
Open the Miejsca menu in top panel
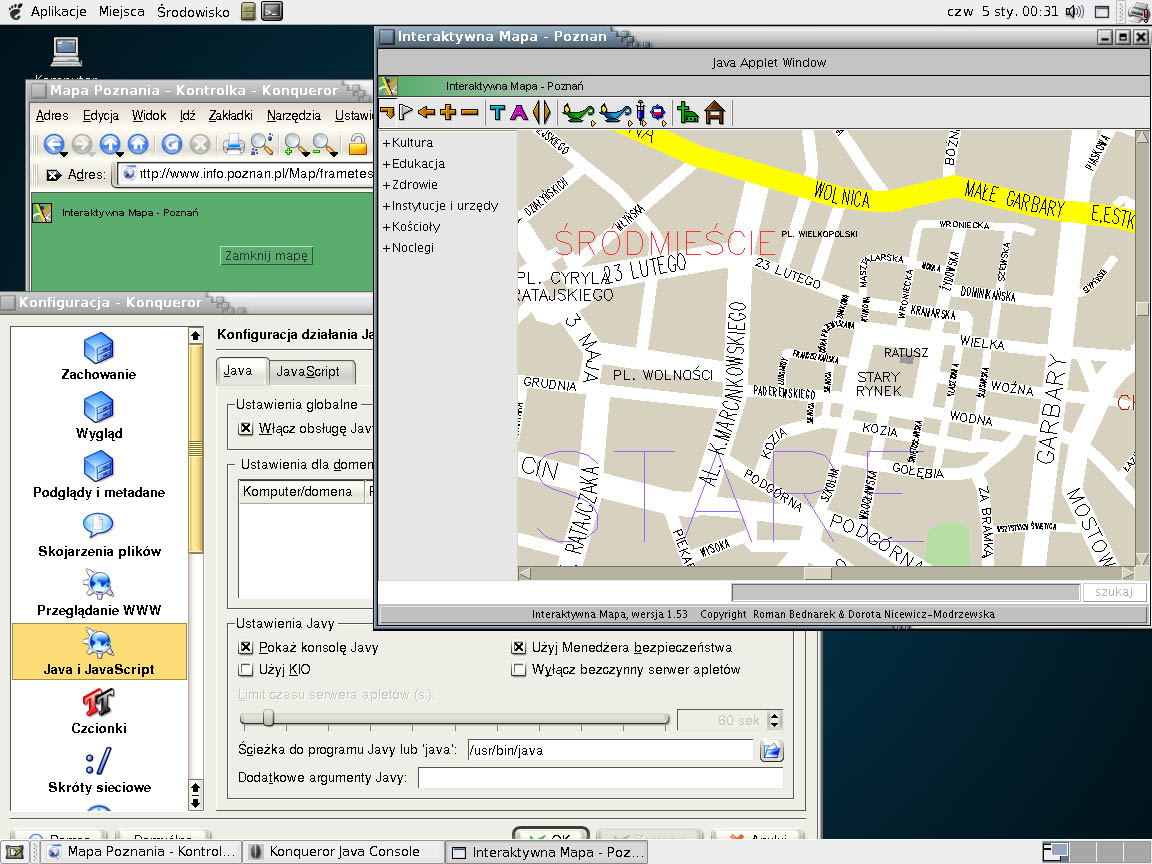[121, 11]
